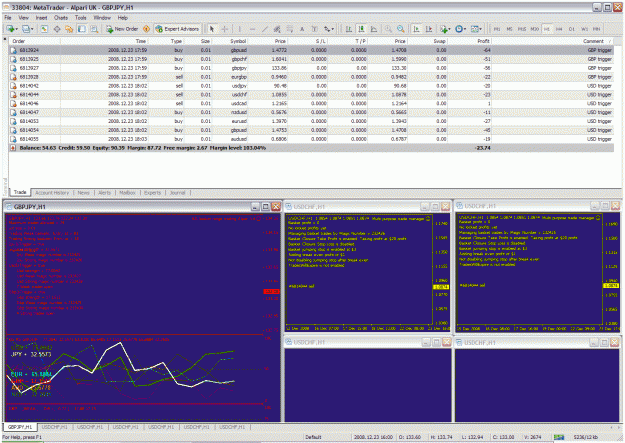Launch the MetaEditor icon
Viewport: 625px width, 443px height.
146,29
